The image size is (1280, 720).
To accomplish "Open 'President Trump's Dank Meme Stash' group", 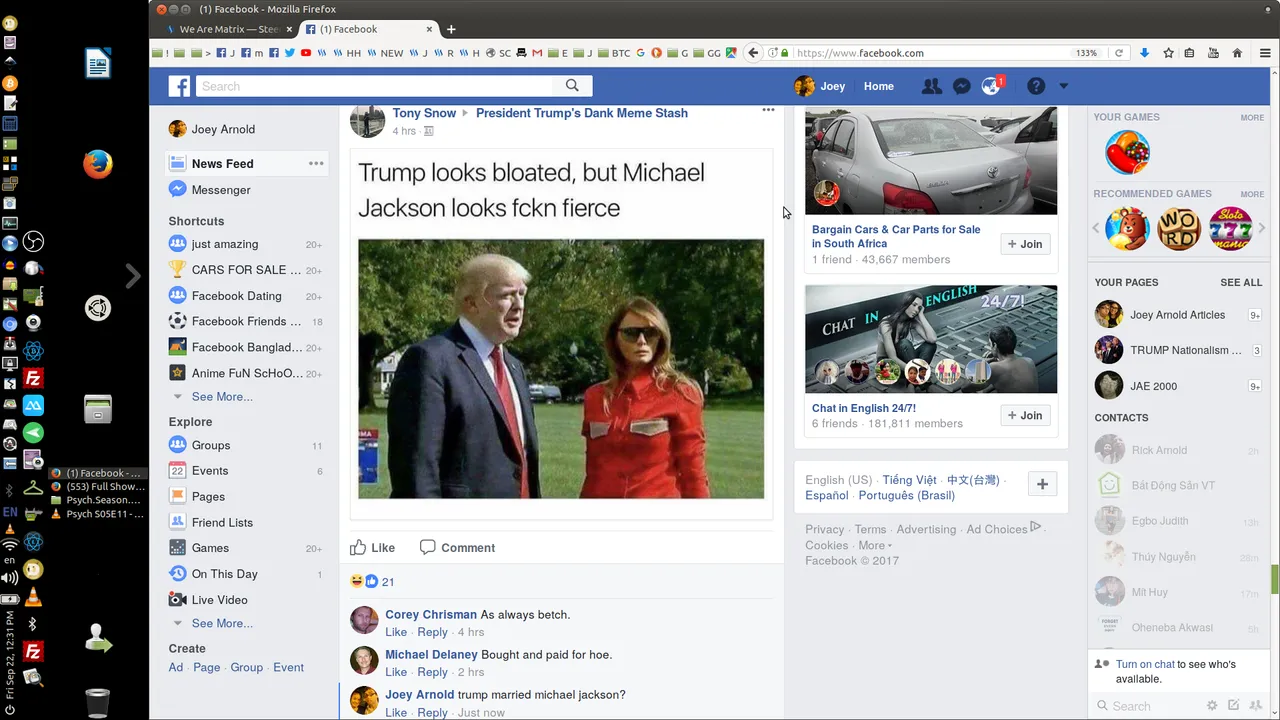I will click(582, 113).
